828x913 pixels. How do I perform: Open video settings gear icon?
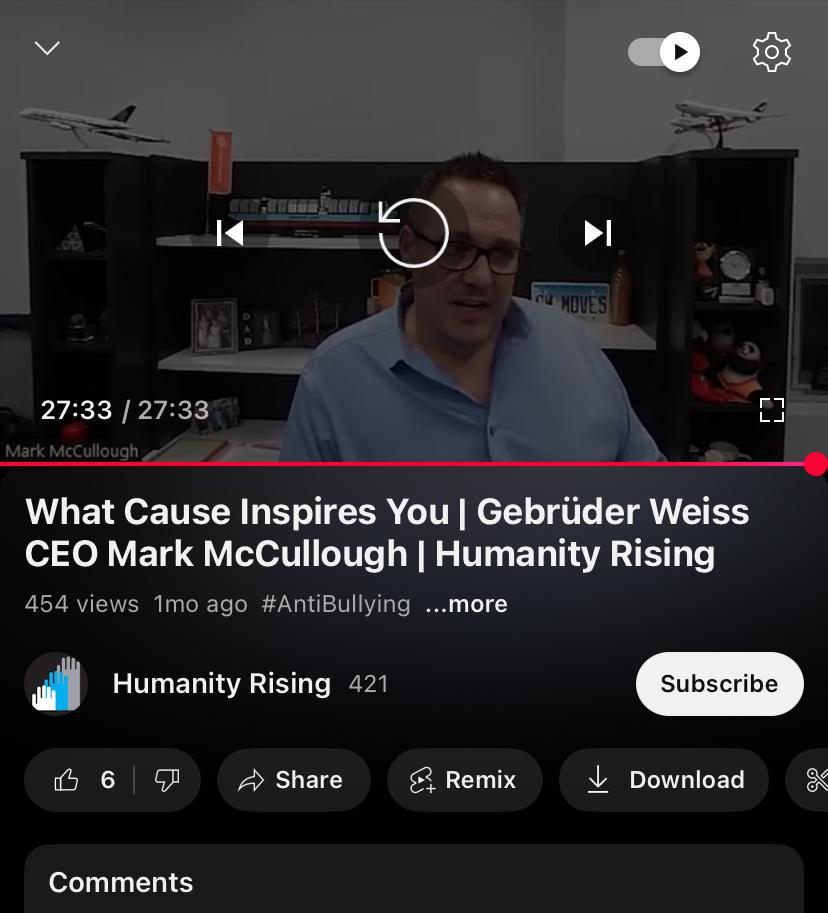click(772, 52)
